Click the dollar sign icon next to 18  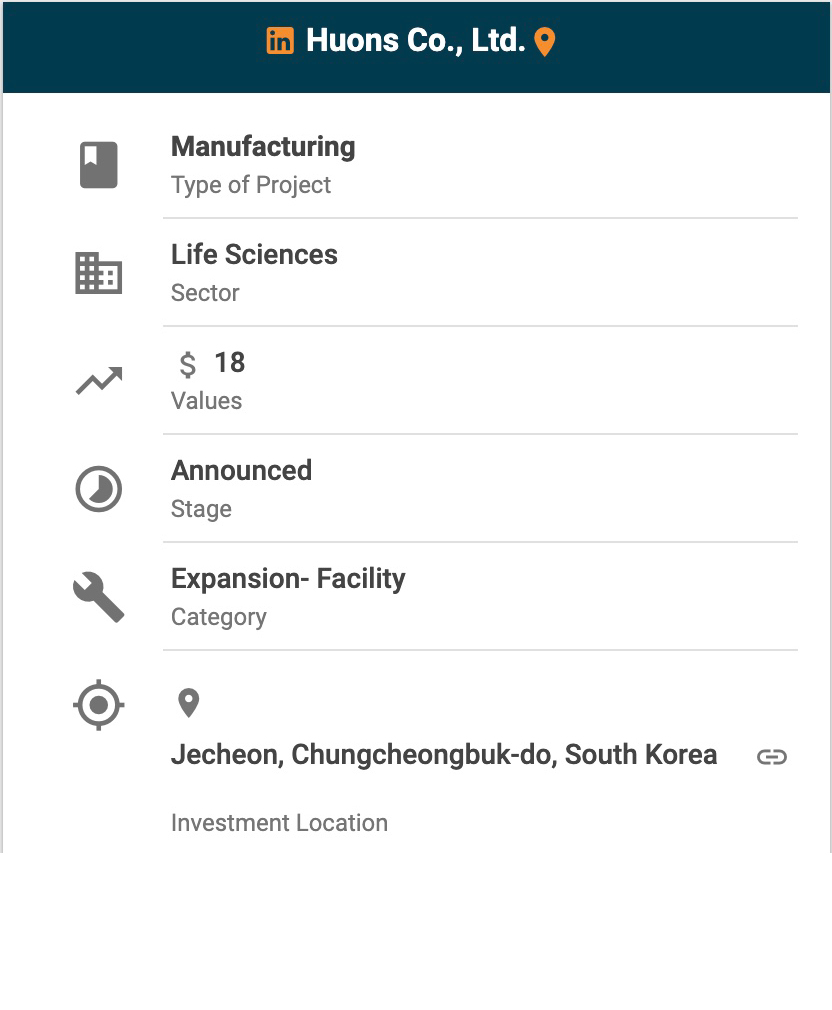click(188, 364)
